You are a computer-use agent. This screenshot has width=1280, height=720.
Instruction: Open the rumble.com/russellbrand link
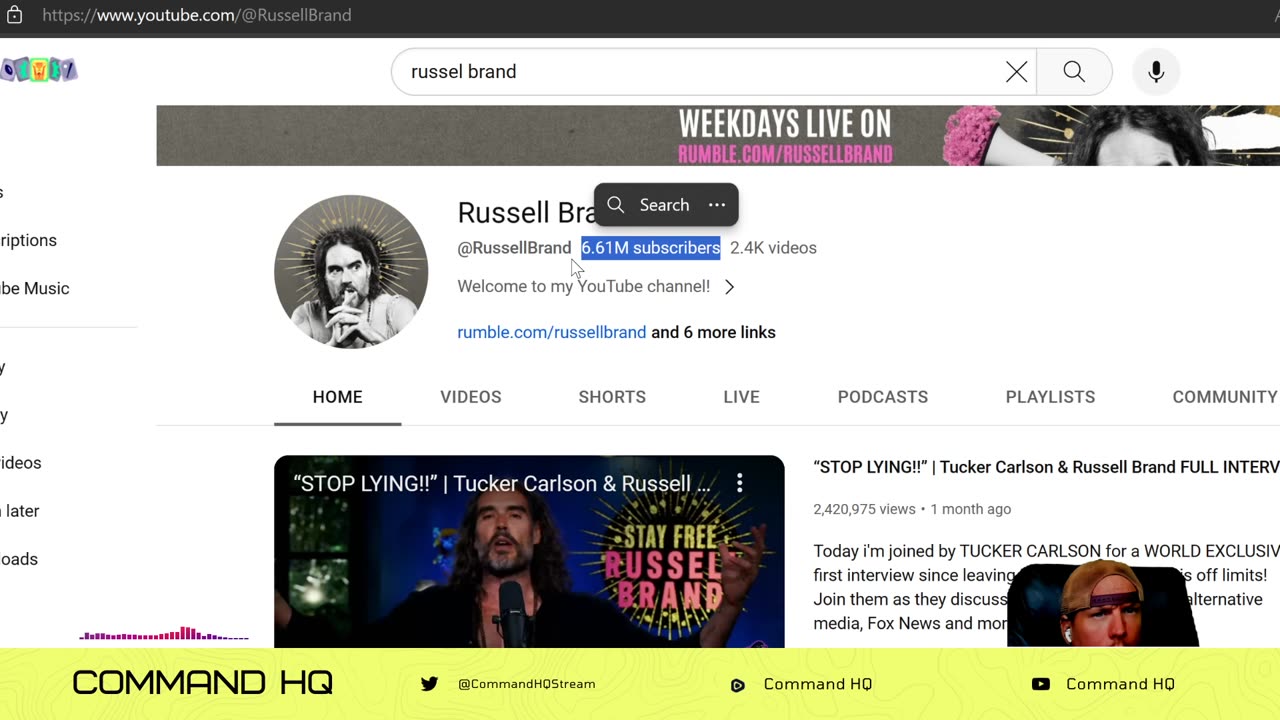[x=552, y=332]
